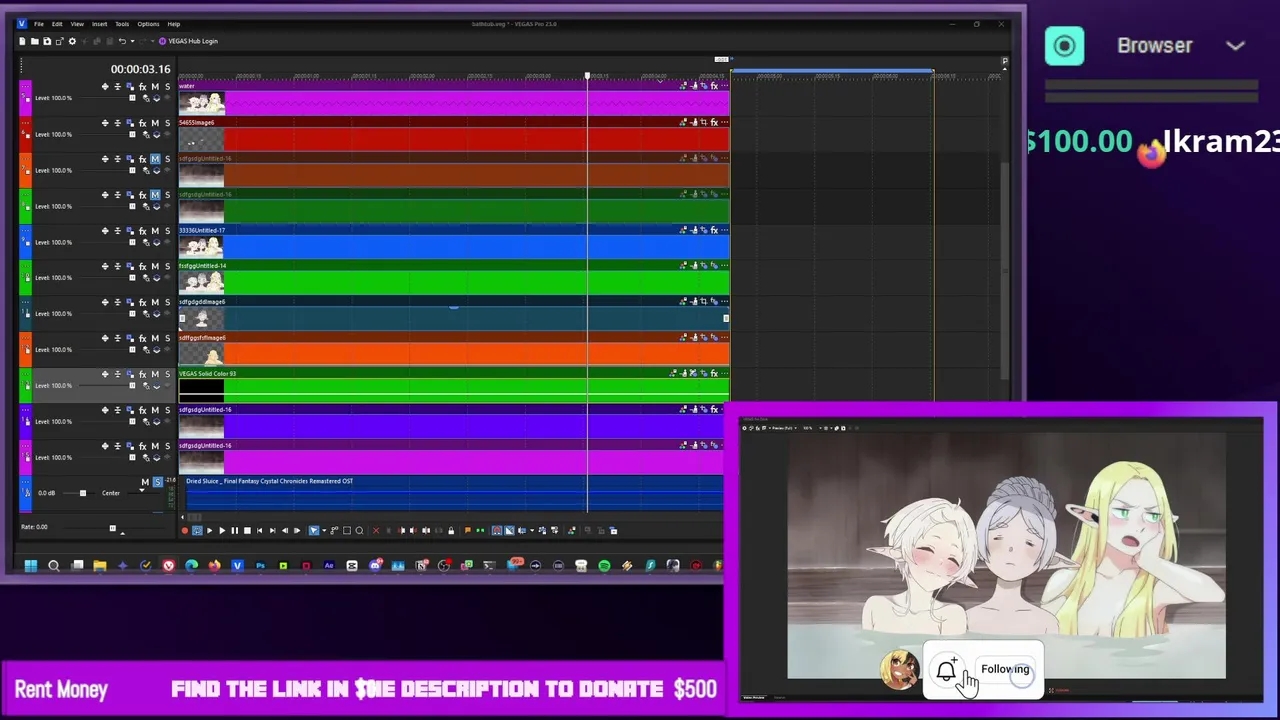Viewport: 1280px width, 720px height.
Task: Open the File menu
Action: (39, 24)
